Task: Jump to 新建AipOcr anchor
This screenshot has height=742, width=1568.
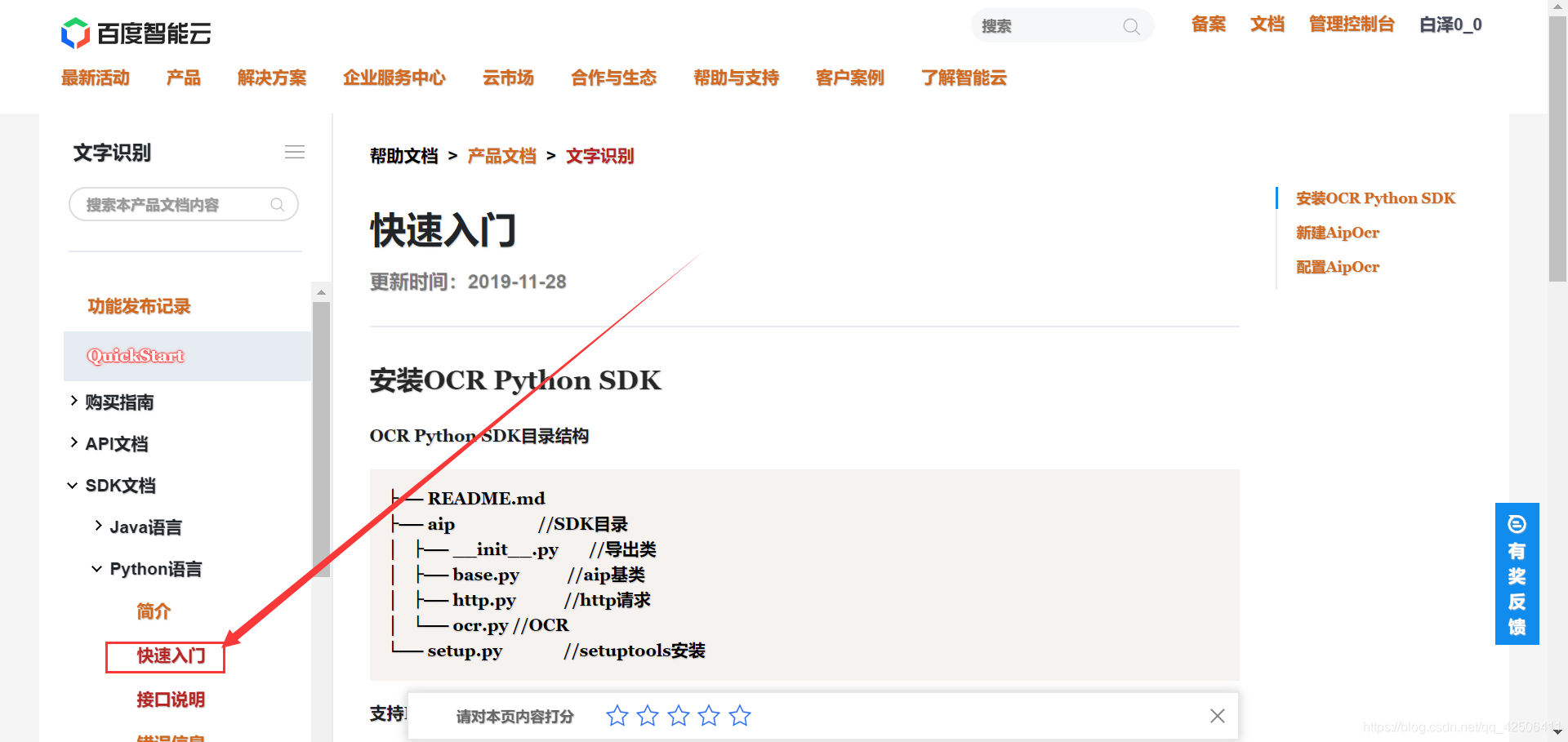Action: point(1338,233)
